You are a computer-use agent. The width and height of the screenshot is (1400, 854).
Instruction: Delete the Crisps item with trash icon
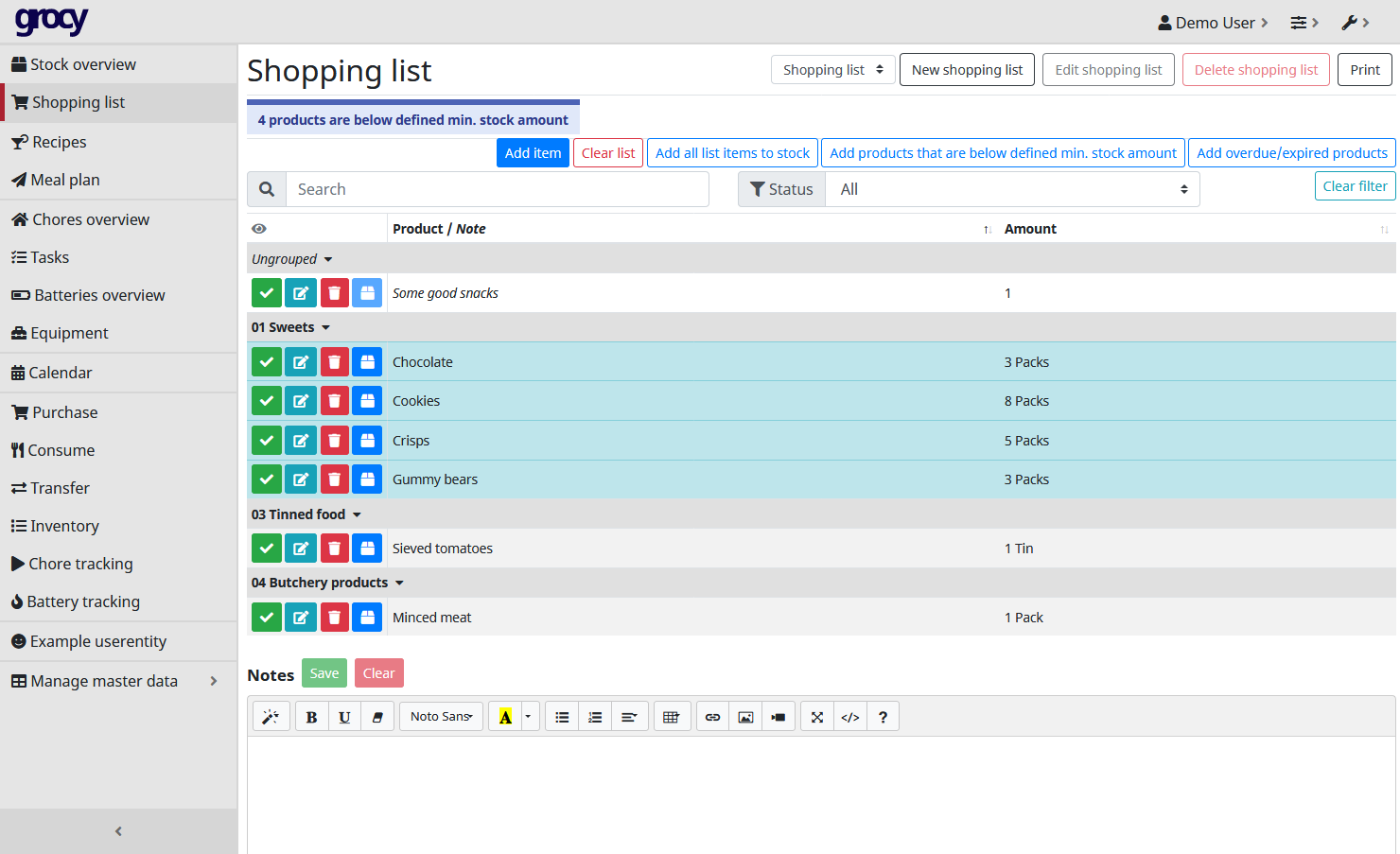(x=334, y=441)
